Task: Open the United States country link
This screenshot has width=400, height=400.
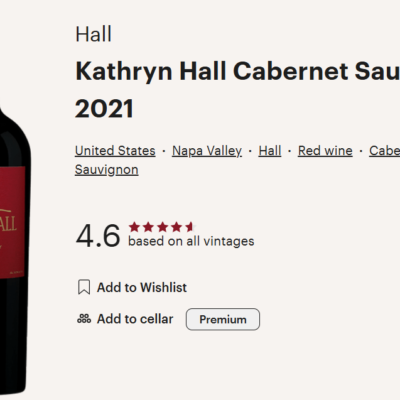Action: pyautogui.click(x=115, y=151)
